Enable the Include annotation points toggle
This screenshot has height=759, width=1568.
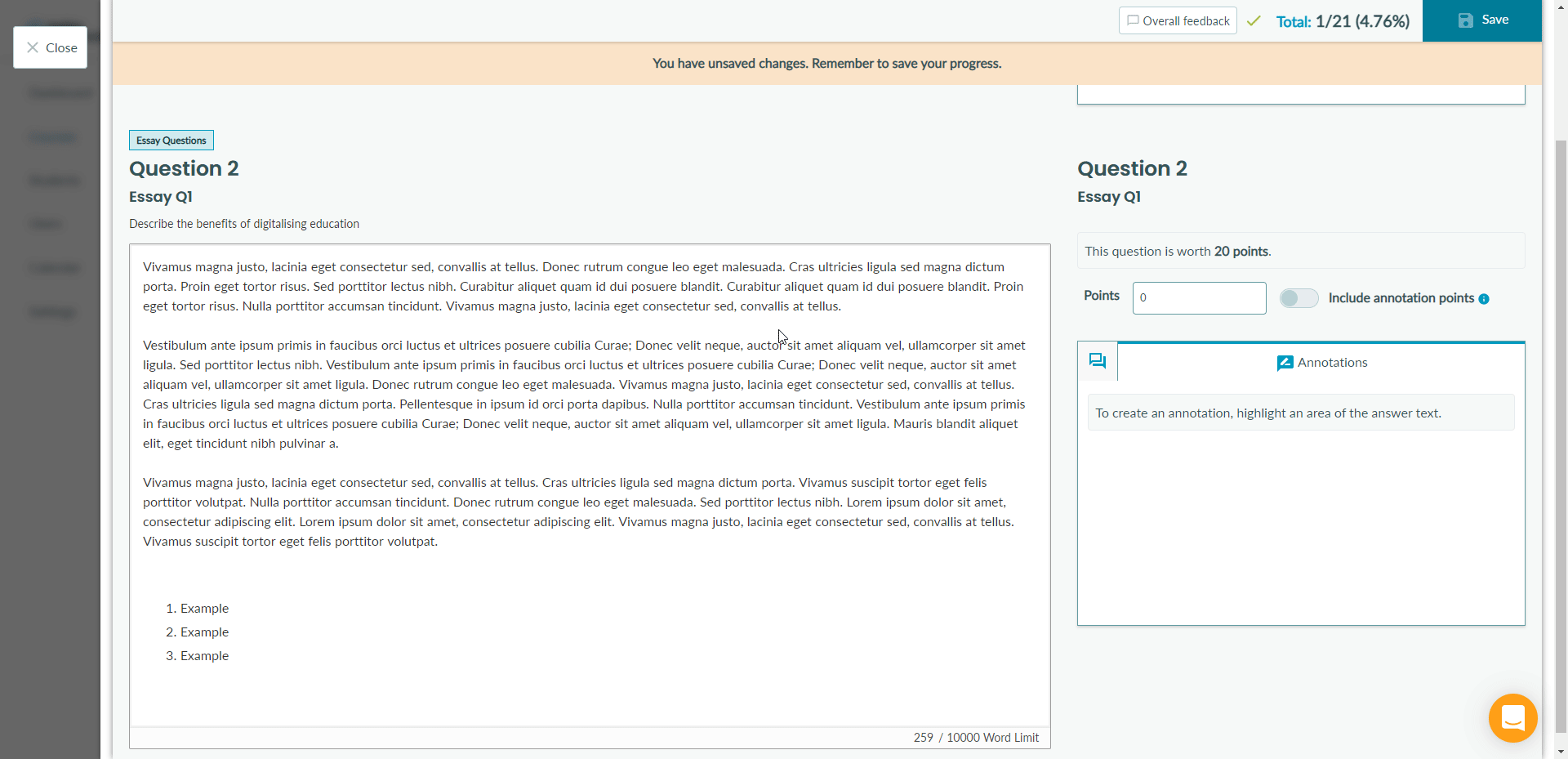[1298, 298]
